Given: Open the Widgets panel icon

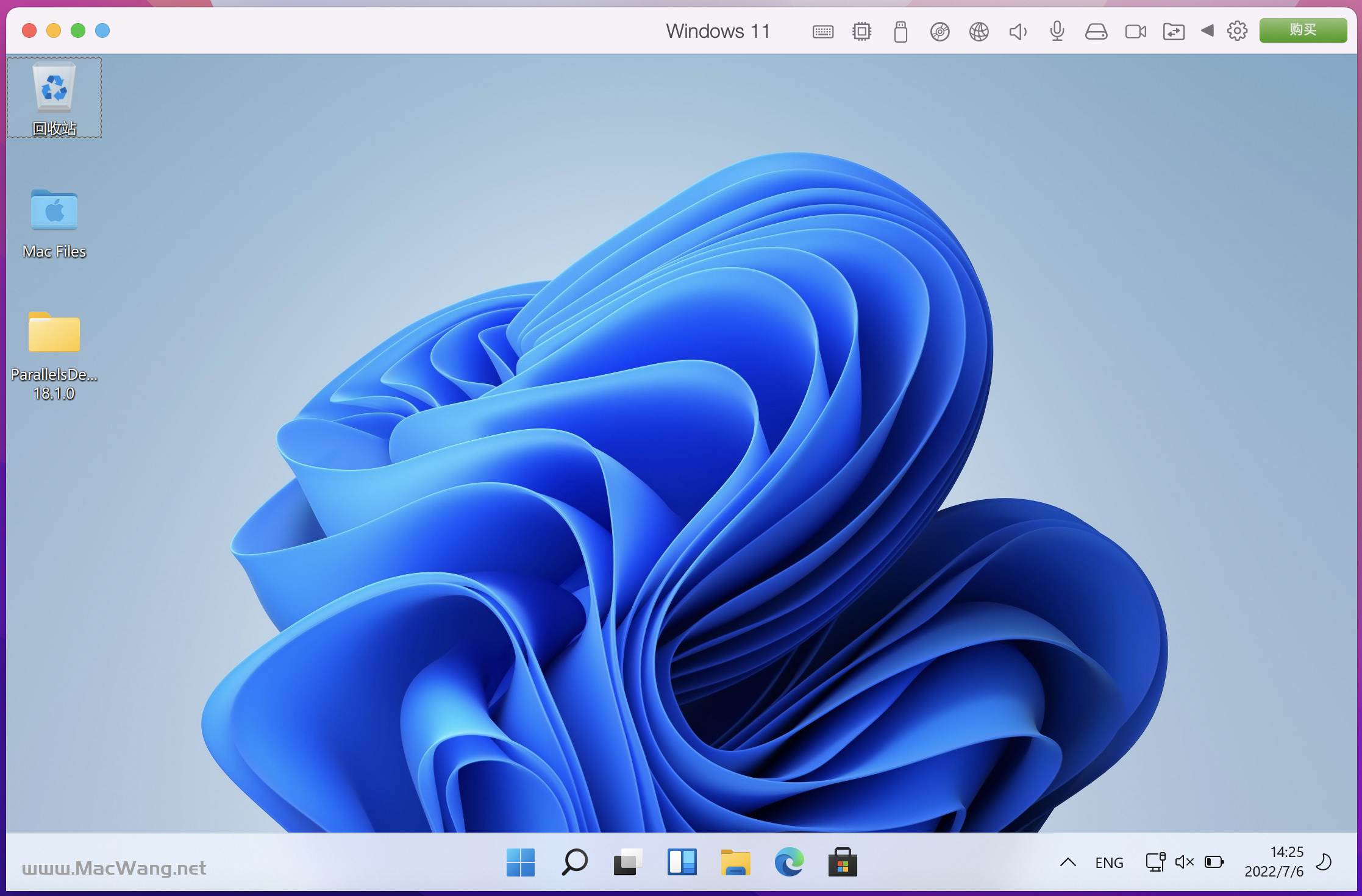Looking at the screenshot, I should 682,862.
